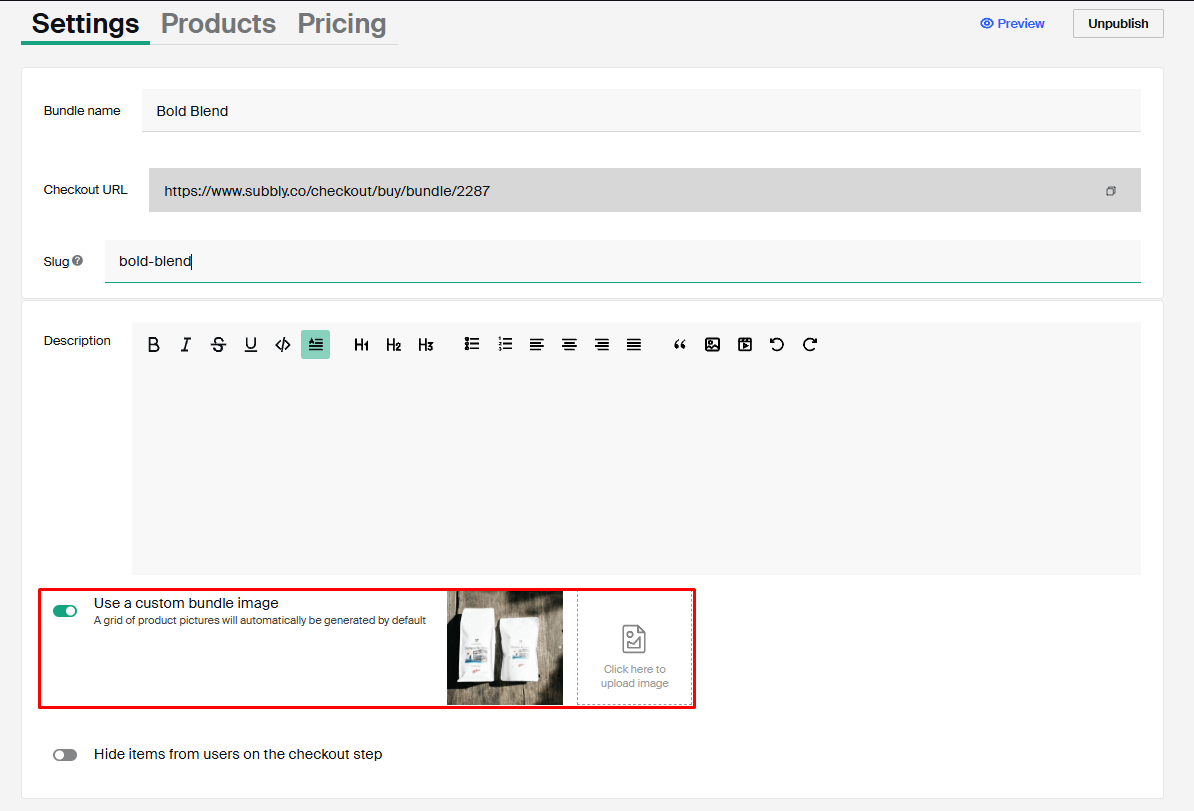This screenshot has height=811, width=1194.
Task: Open the bundle Preview link
Action: pyautogui.click(x=1012, y=24)
